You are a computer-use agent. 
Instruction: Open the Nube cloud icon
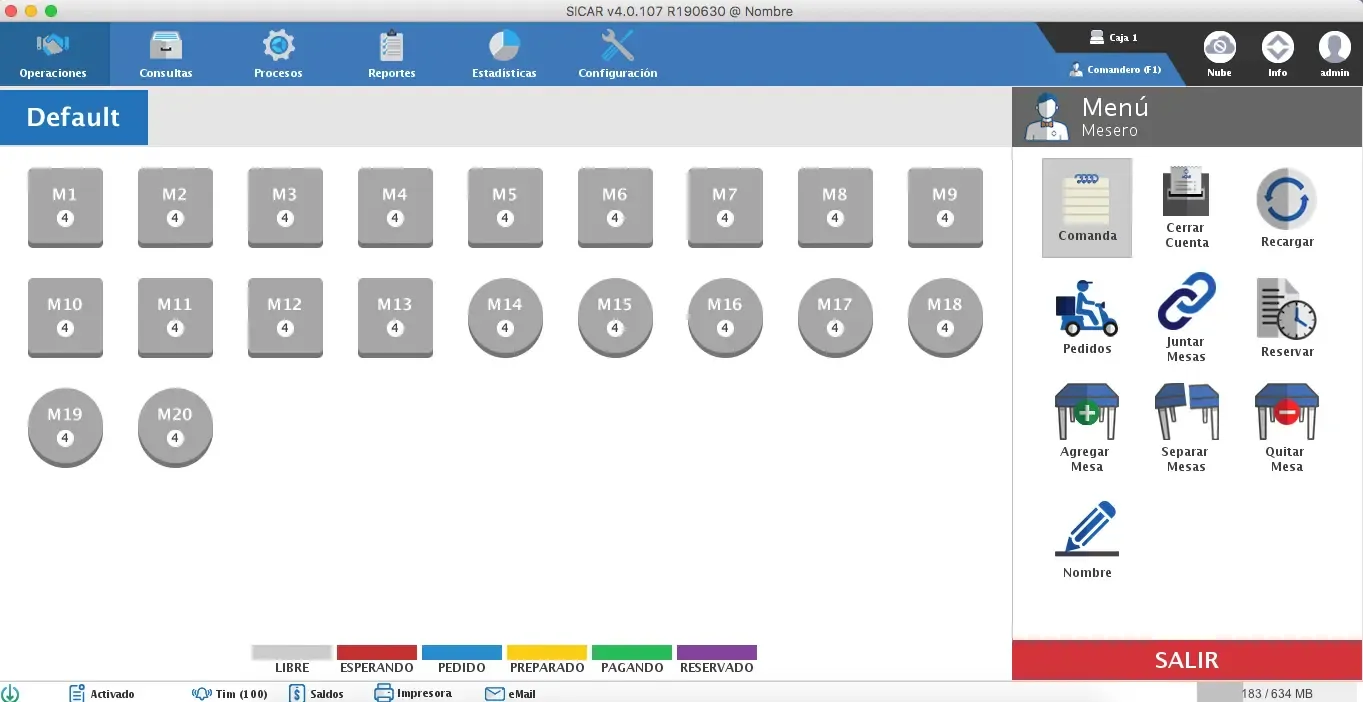(x=1219, y=48)
